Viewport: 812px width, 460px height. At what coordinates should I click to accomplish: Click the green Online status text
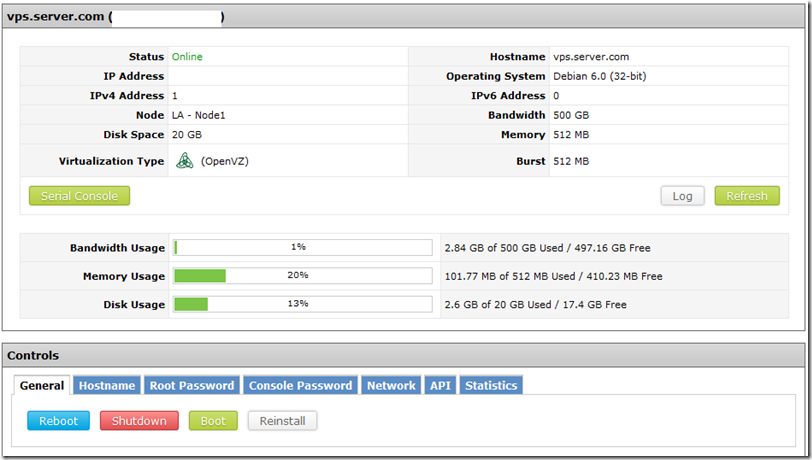pos(187,56)
